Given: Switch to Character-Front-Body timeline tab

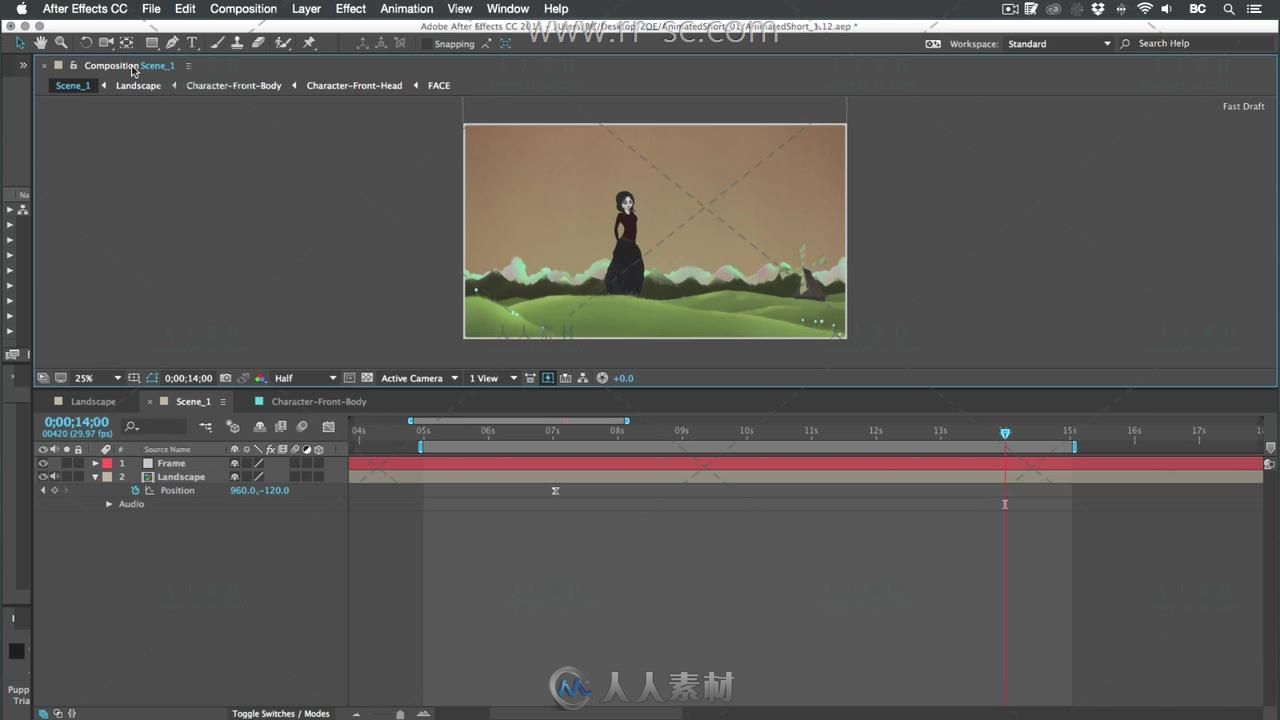Looking at the screenshot, I should pos(319,402).
